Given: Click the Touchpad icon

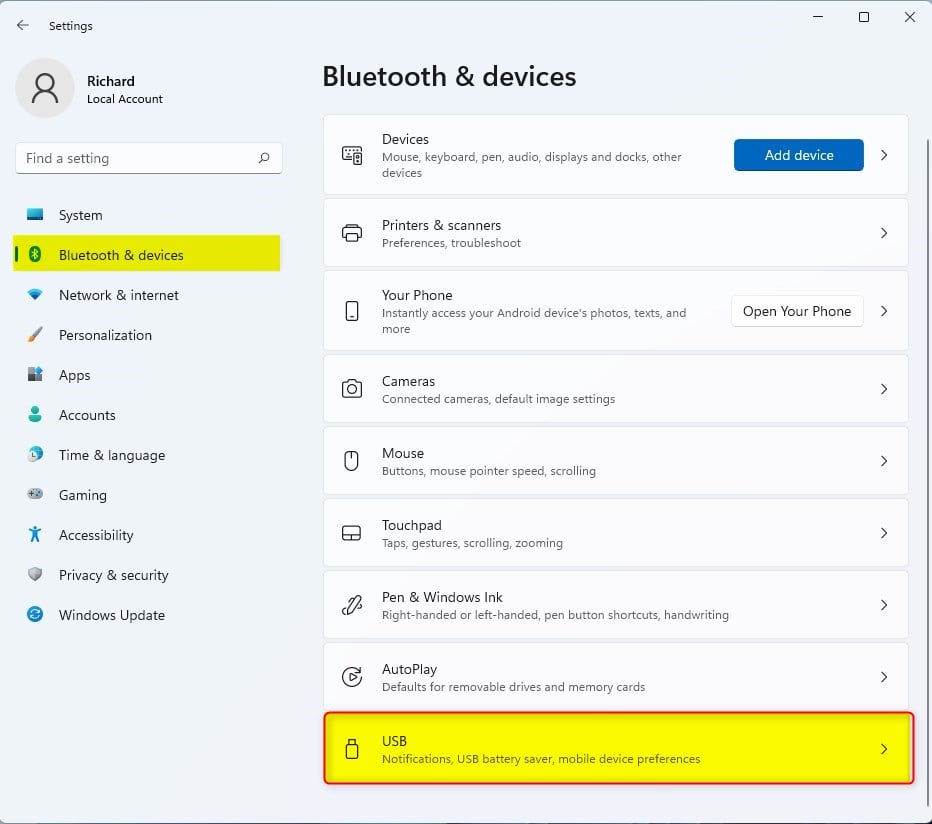Looking at the screenshot, I should [351, 533].
